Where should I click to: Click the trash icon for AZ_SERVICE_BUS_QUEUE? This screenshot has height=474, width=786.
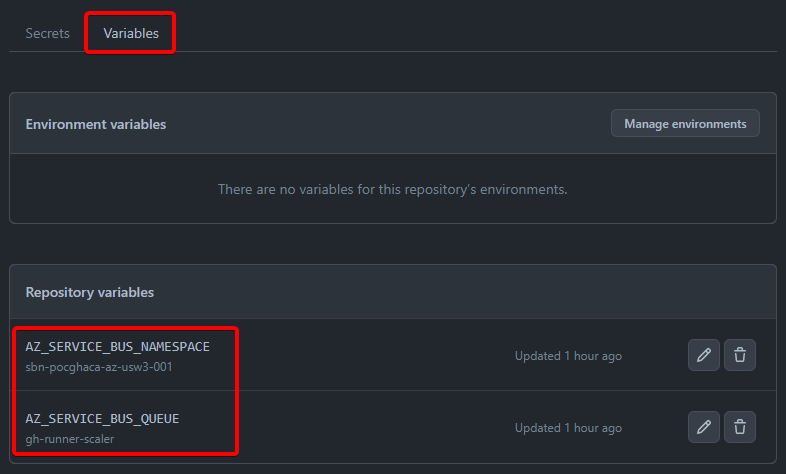740,427
